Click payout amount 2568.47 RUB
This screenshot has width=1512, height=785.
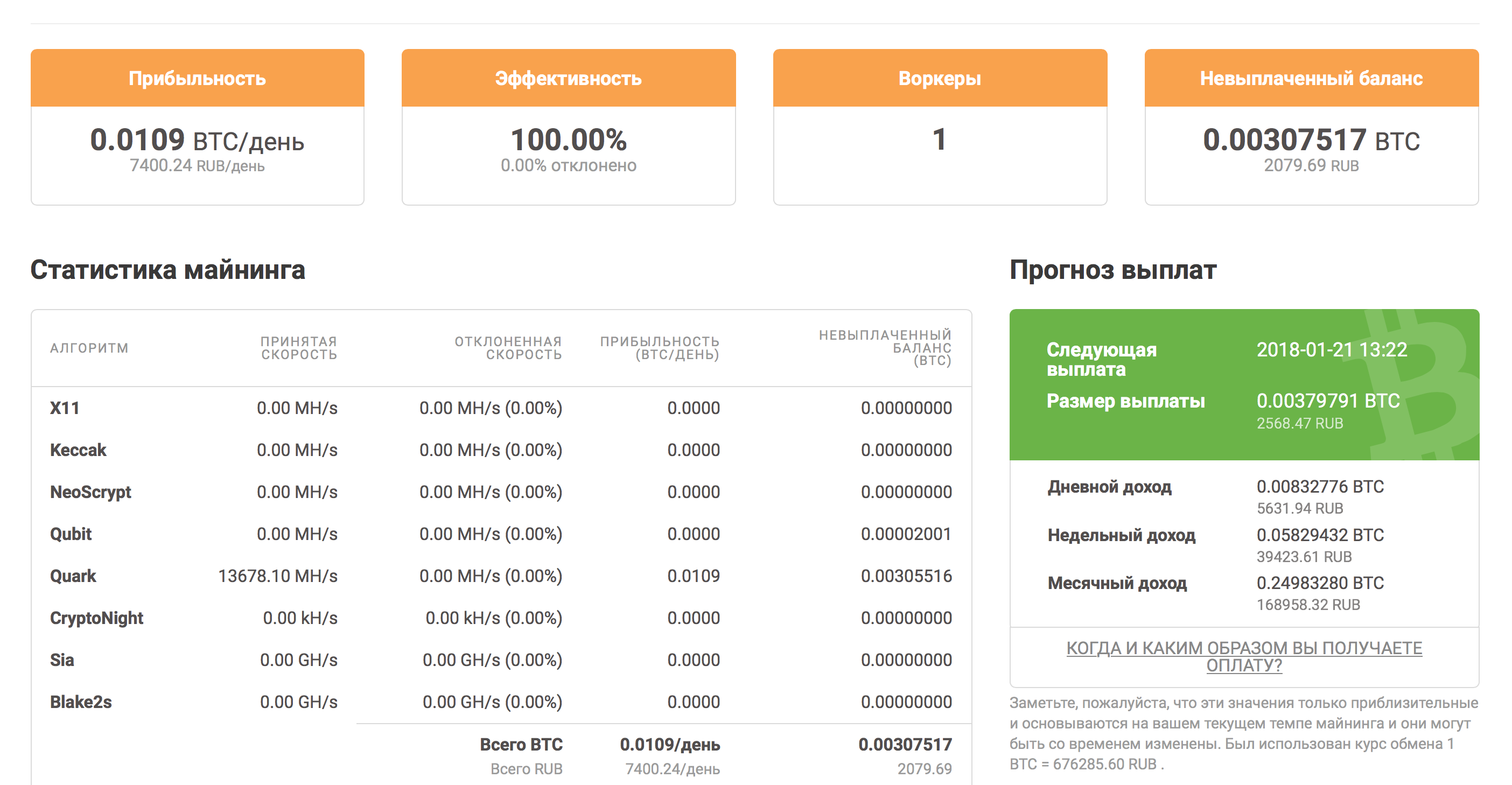[x=1299, y=424]
